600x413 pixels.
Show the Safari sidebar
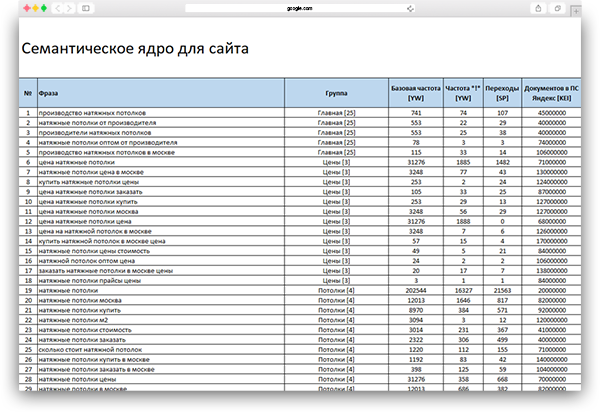[85, 8]
